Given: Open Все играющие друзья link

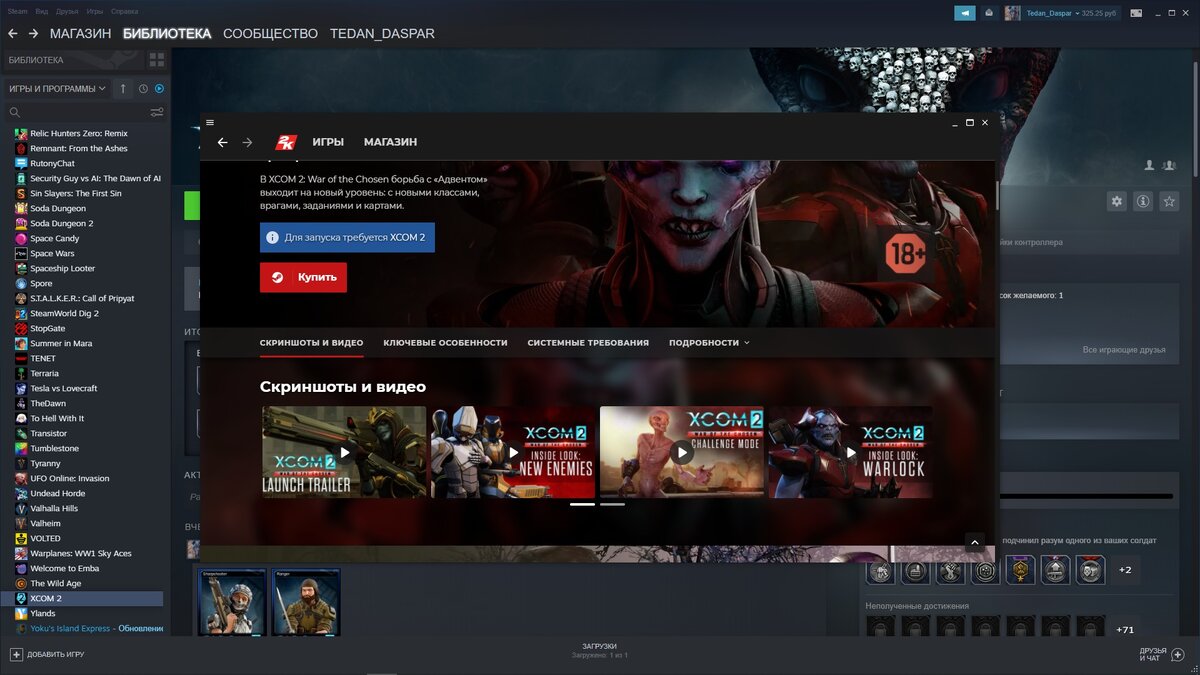Looking at the screenshot, I should click(1124, 350).
